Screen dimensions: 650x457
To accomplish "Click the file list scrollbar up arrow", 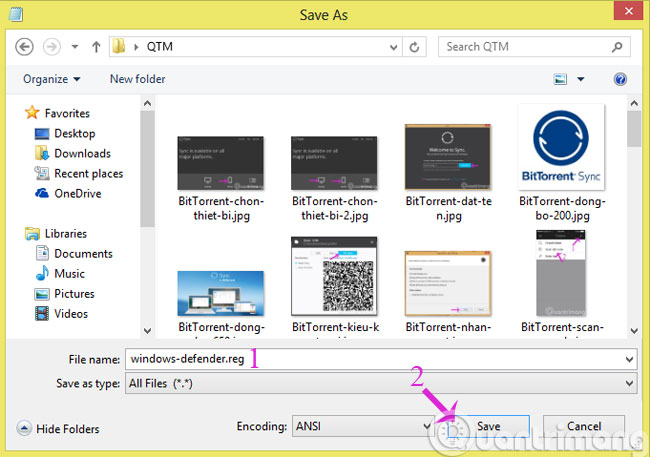I will (634, 103).
